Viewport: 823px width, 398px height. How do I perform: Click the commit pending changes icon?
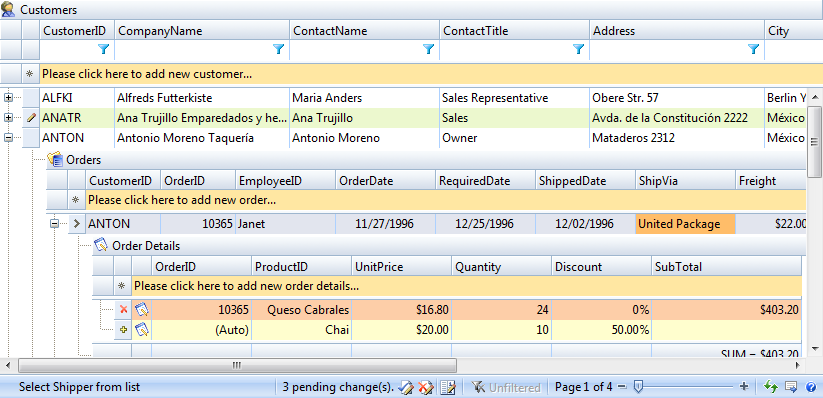[x=406, y=387]
